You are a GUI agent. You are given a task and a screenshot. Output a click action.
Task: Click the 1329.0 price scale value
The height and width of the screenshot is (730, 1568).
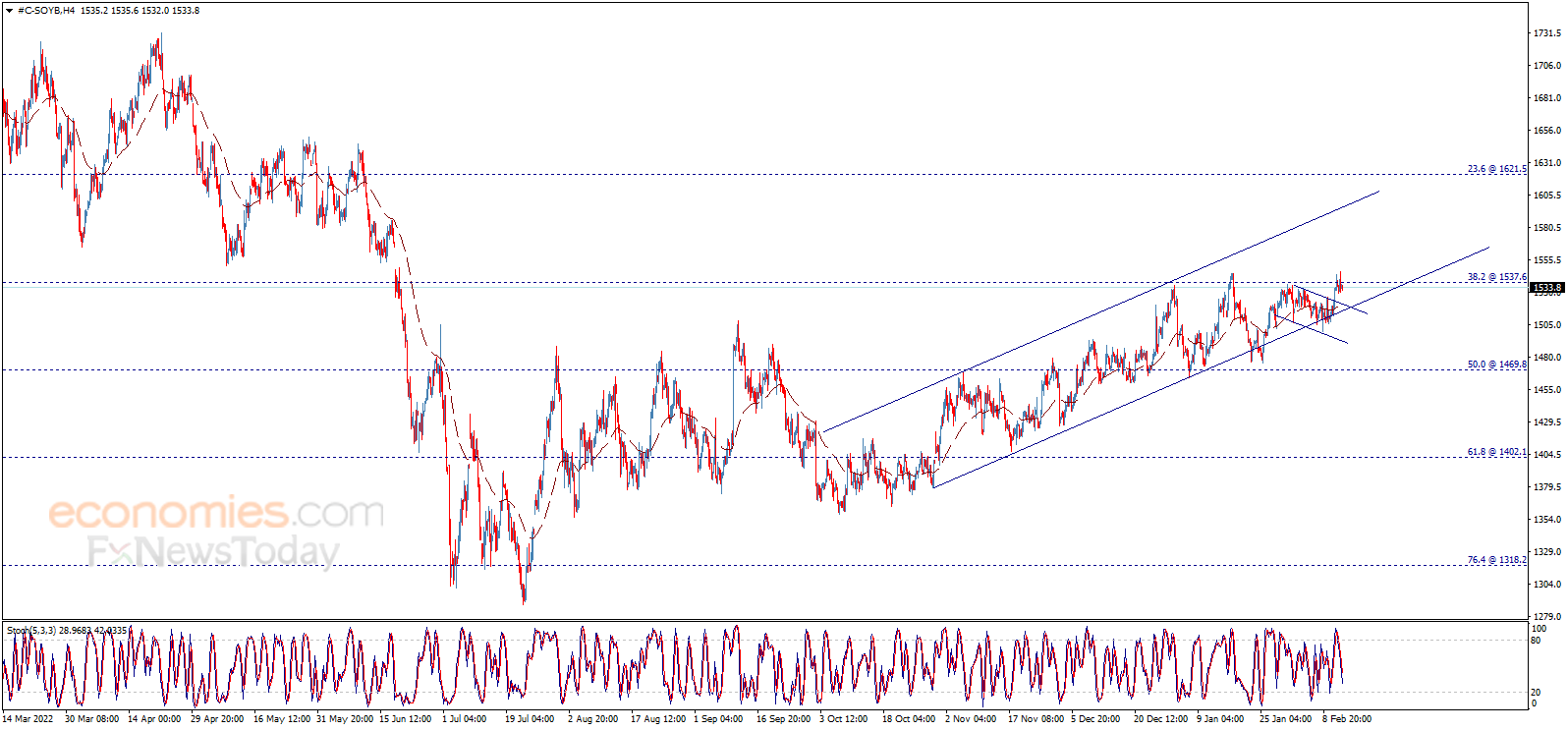click(1547, 552)
